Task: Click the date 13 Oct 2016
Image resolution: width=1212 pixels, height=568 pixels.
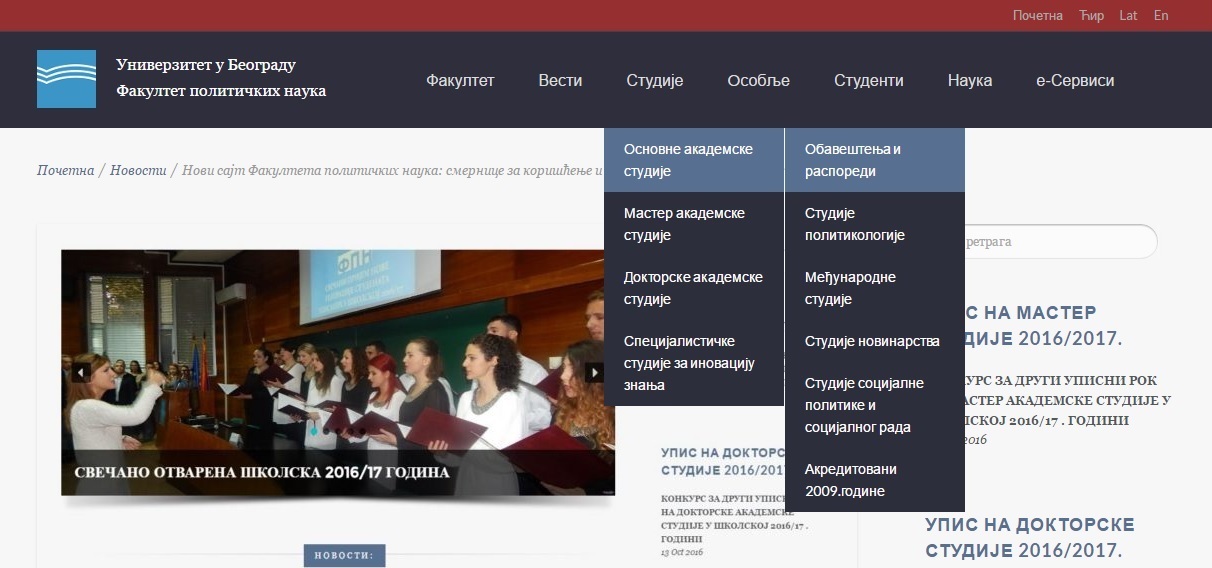Action: click(684, 552)
